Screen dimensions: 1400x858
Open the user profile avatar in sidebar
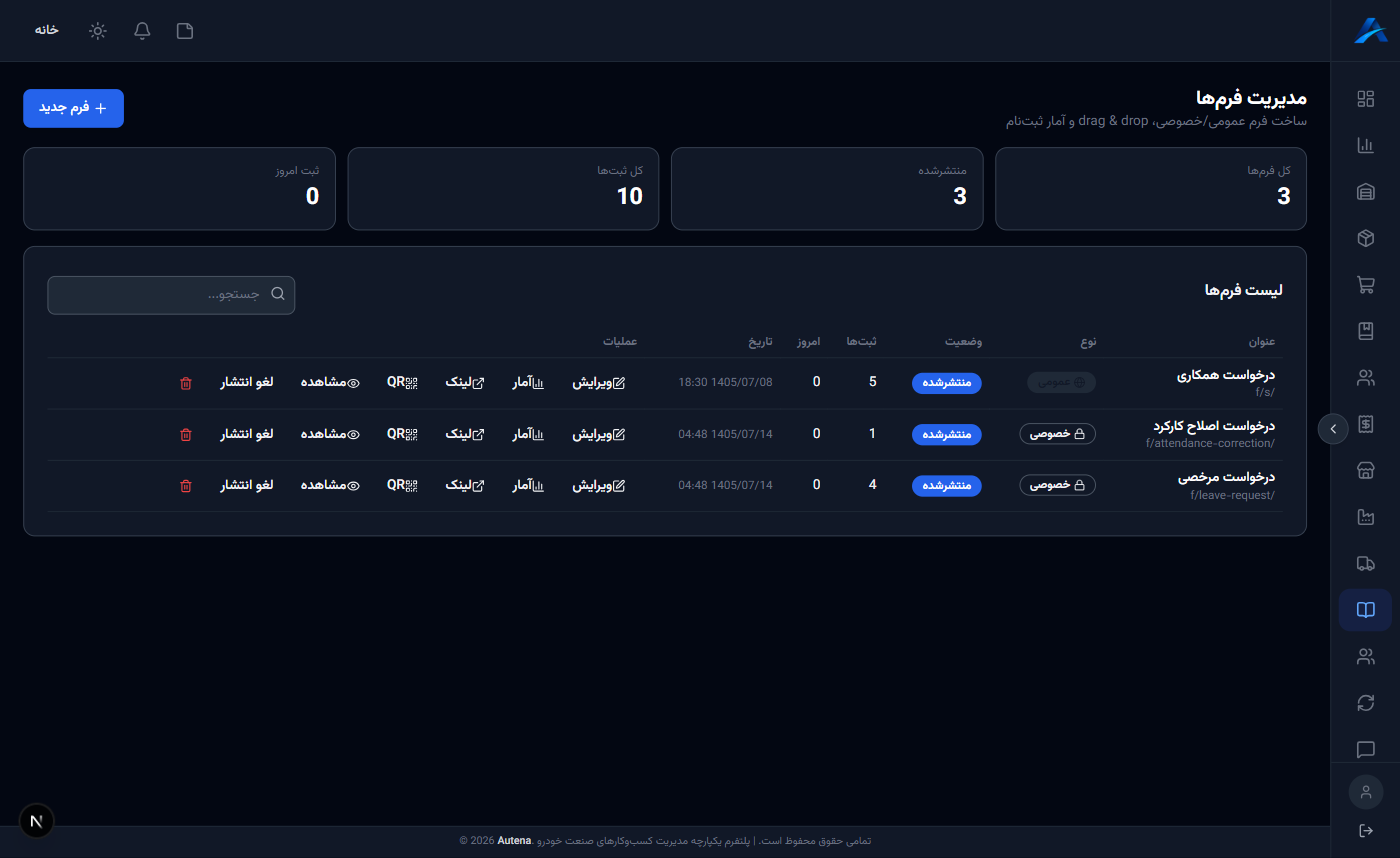pyautogui.click(x=1365, y=792)
